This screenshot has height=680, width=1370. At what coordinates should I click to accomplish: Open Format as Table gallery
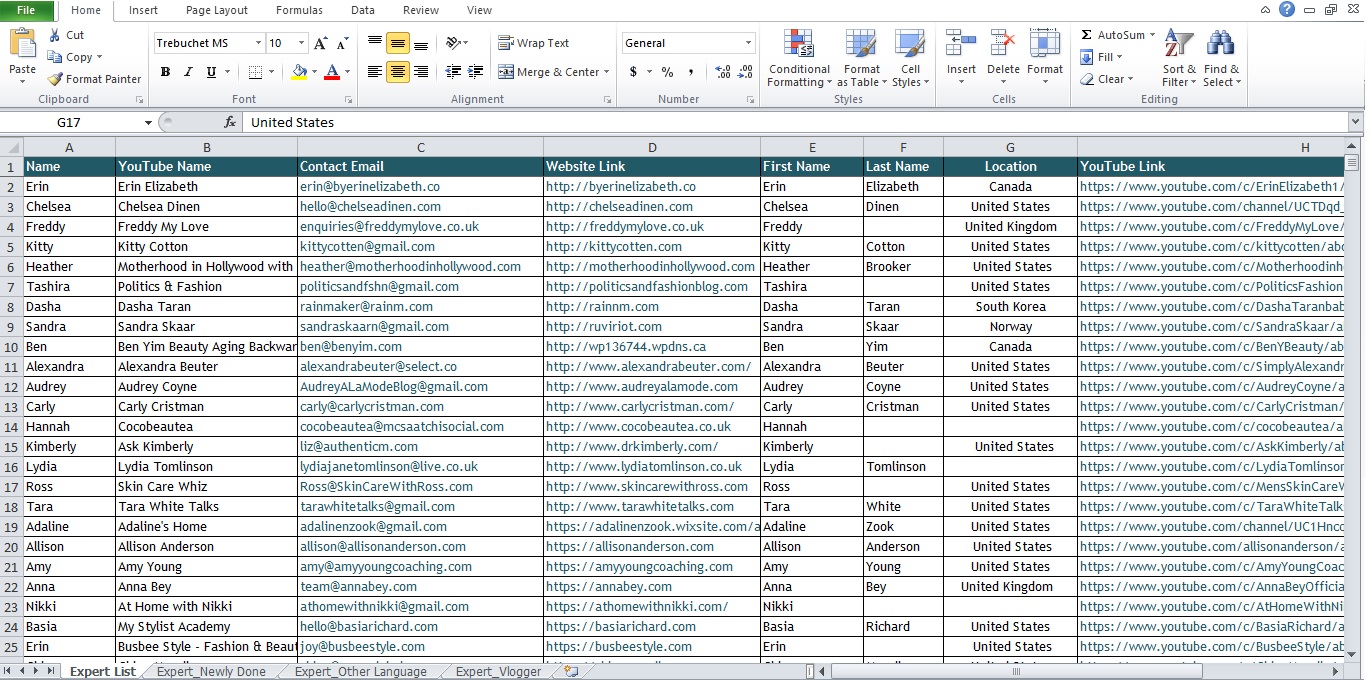click(862, 58)
